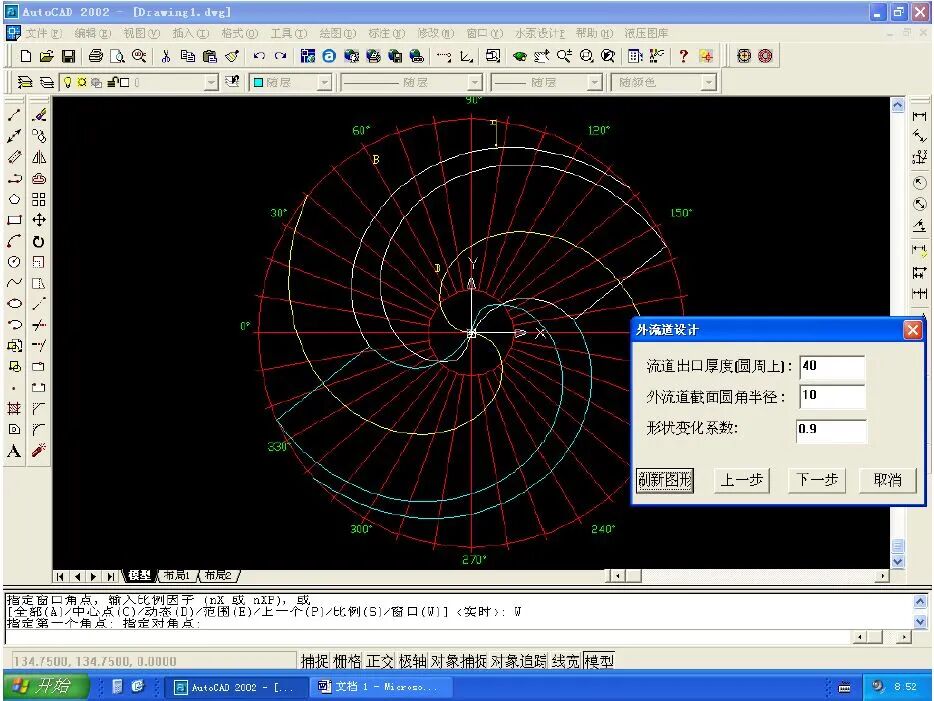934x701 pixels.
Task: Click the 取消 button
Action: click(888, 480)
